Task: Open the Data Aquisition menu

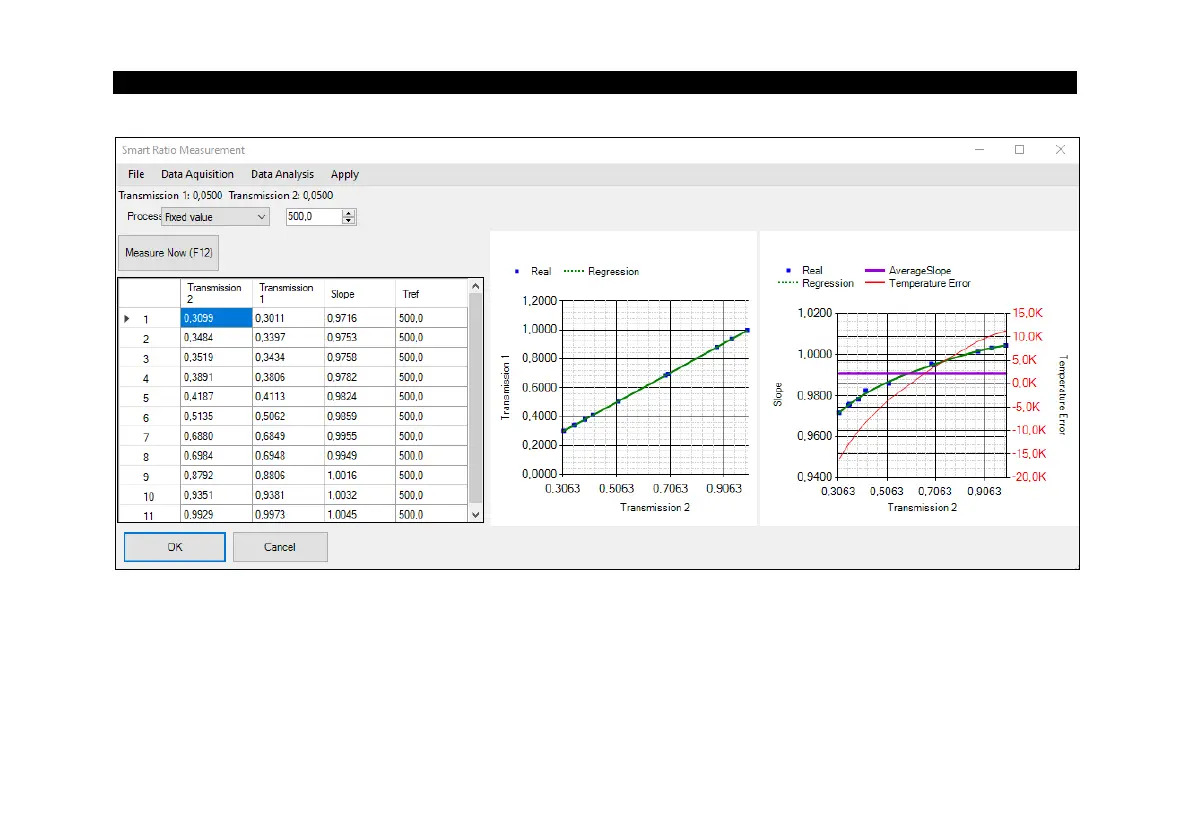Action: [x=197, y=174]
